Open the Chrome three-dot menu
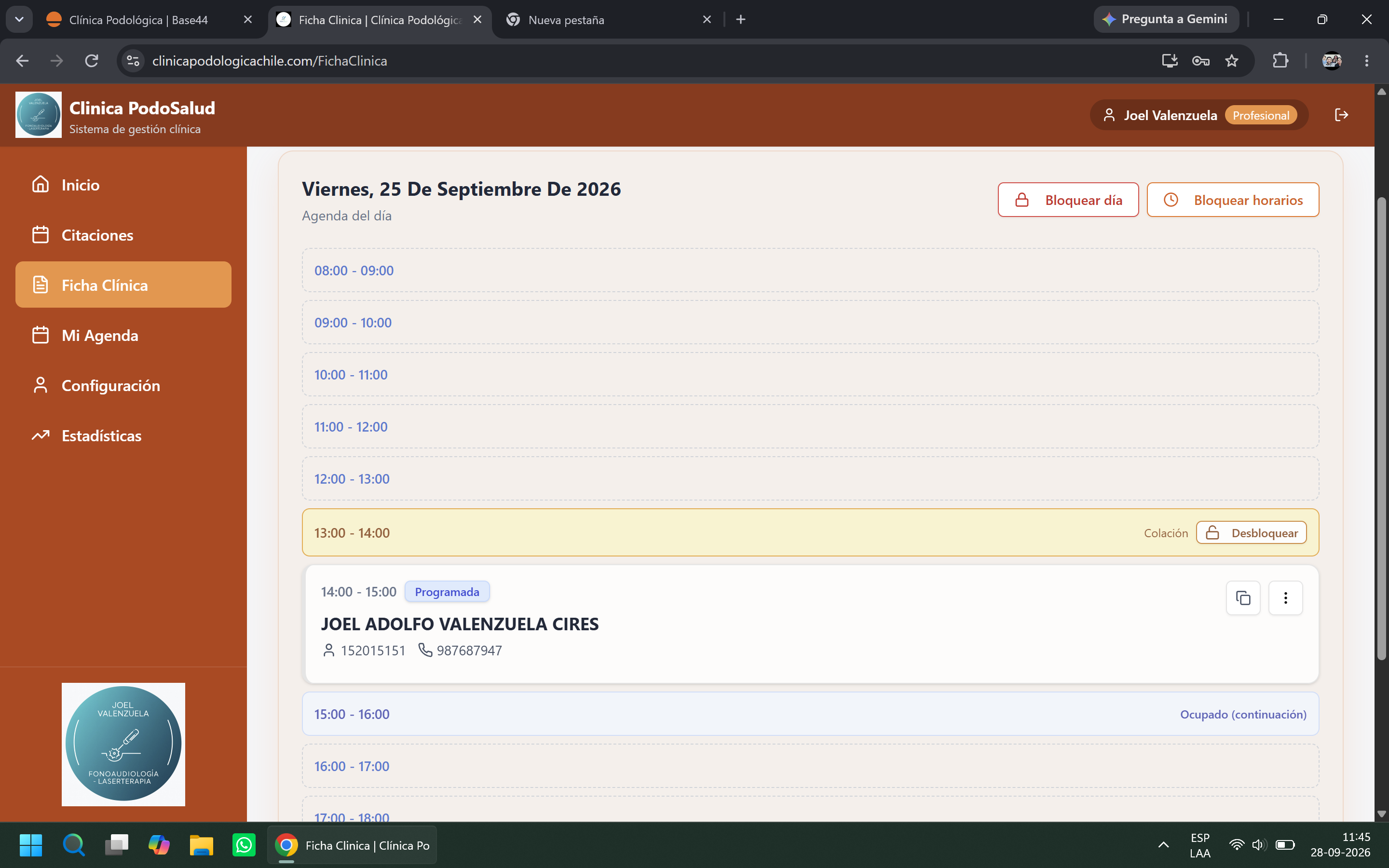 tap(1367, 61)
